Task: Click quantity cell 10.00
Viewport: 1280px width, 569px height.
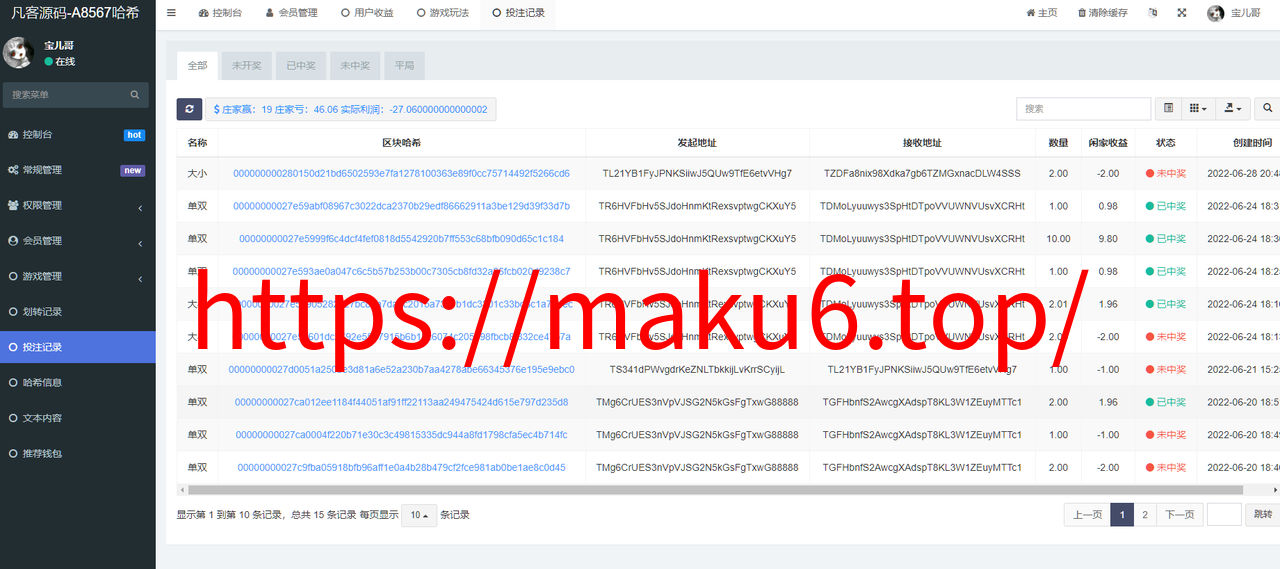Action: point(1058,239)
